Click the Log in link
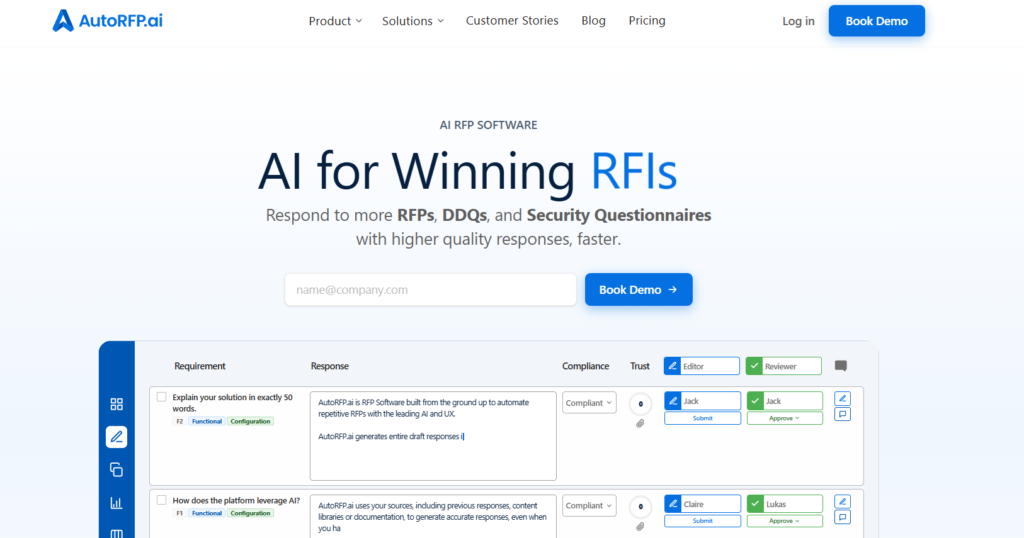The image size is (1024, 538). click(x=798, y=21)
